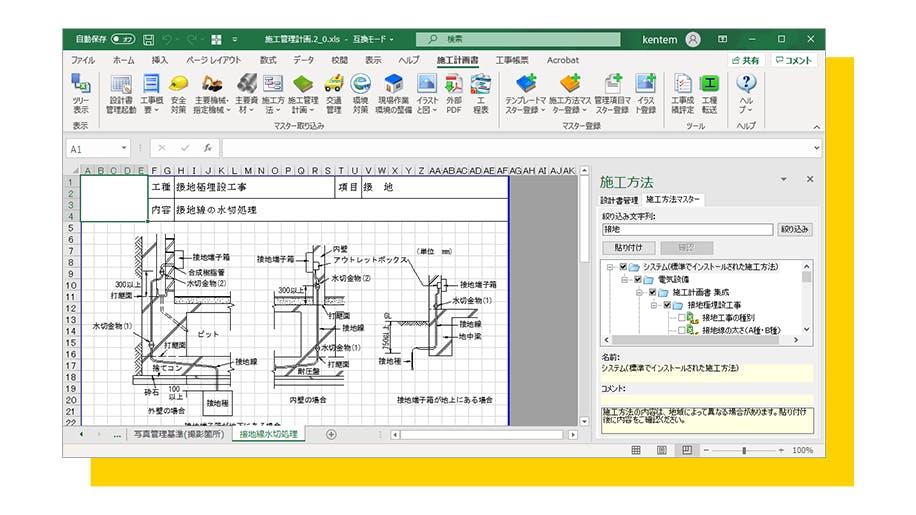Click the insert function fx button
Screen dimensions: 916x515
(207, 148)
